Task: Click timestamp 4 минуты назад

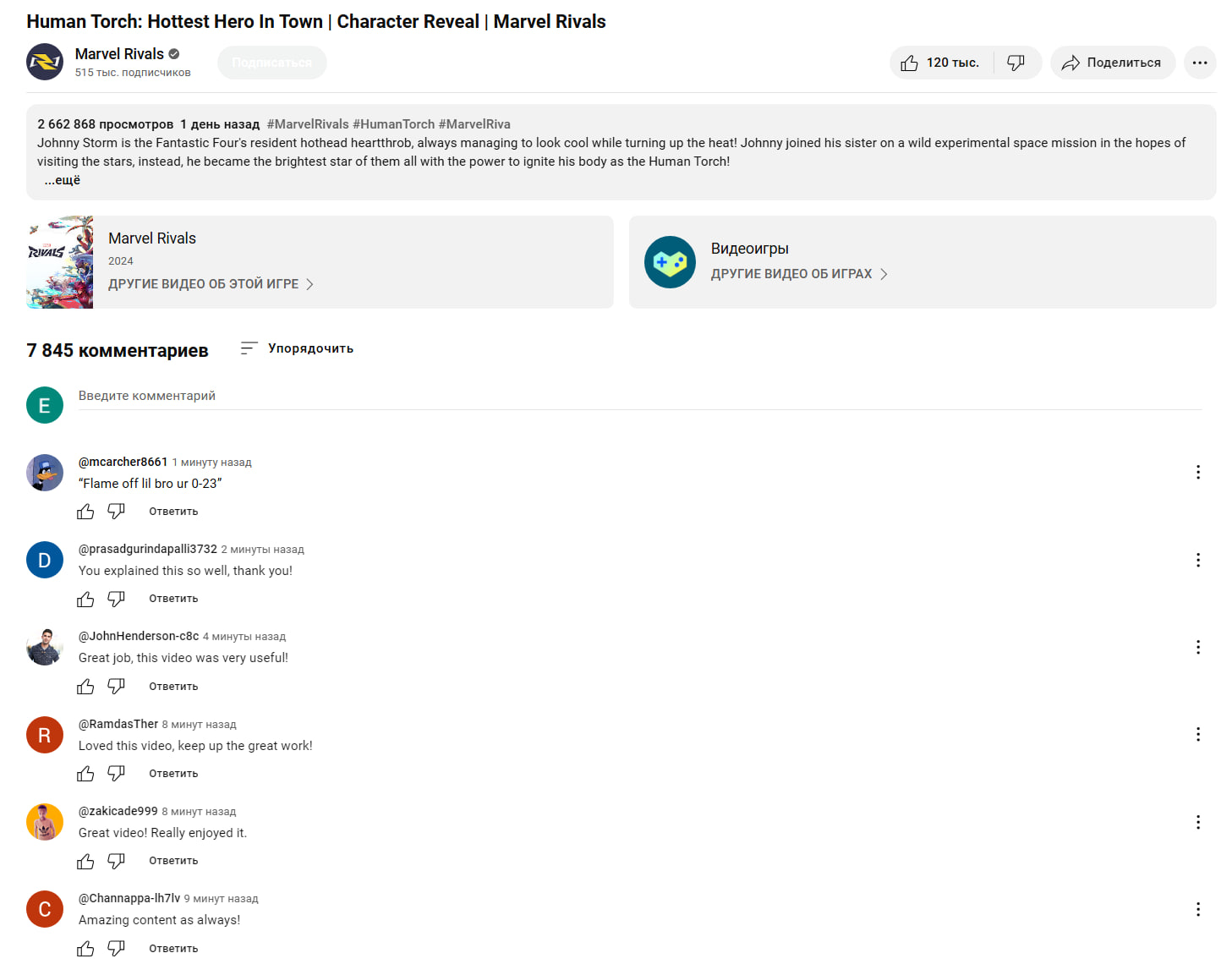Action: point(244,637)
